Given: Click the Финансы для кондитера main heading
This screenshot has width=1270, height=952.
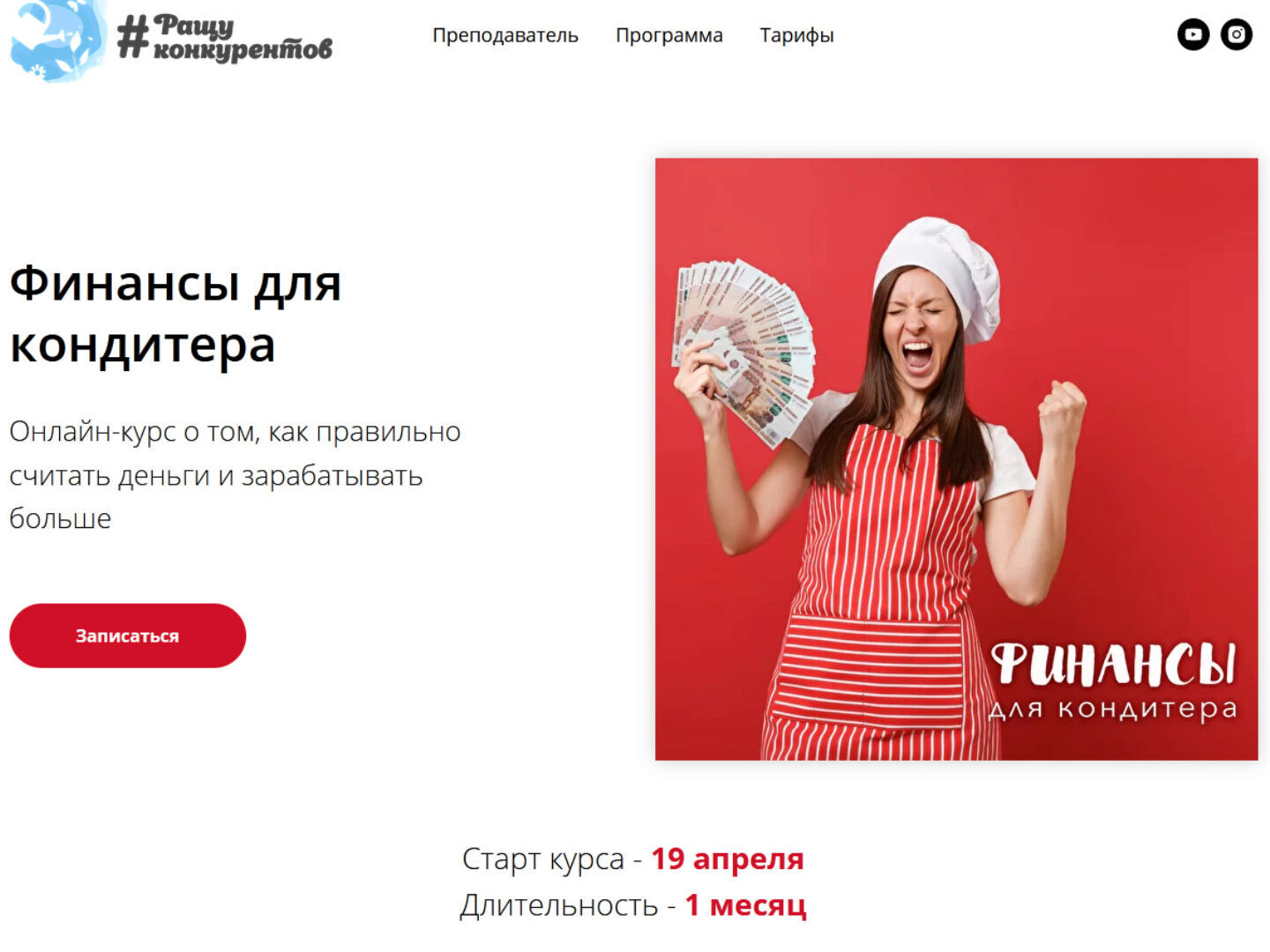Looking at the screenshot, I should click(176, 314).
